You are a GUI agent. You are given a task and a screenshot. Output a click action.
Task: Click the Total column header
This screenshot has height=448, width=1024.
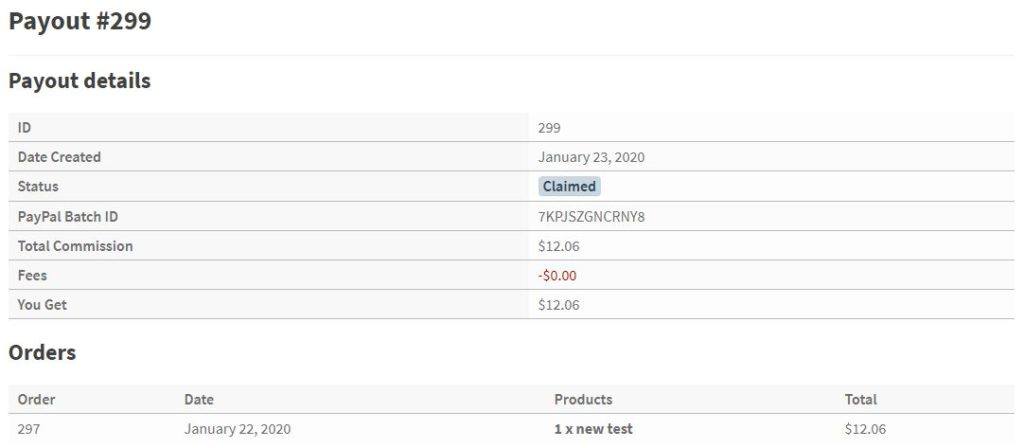click(x=861, y=399)
